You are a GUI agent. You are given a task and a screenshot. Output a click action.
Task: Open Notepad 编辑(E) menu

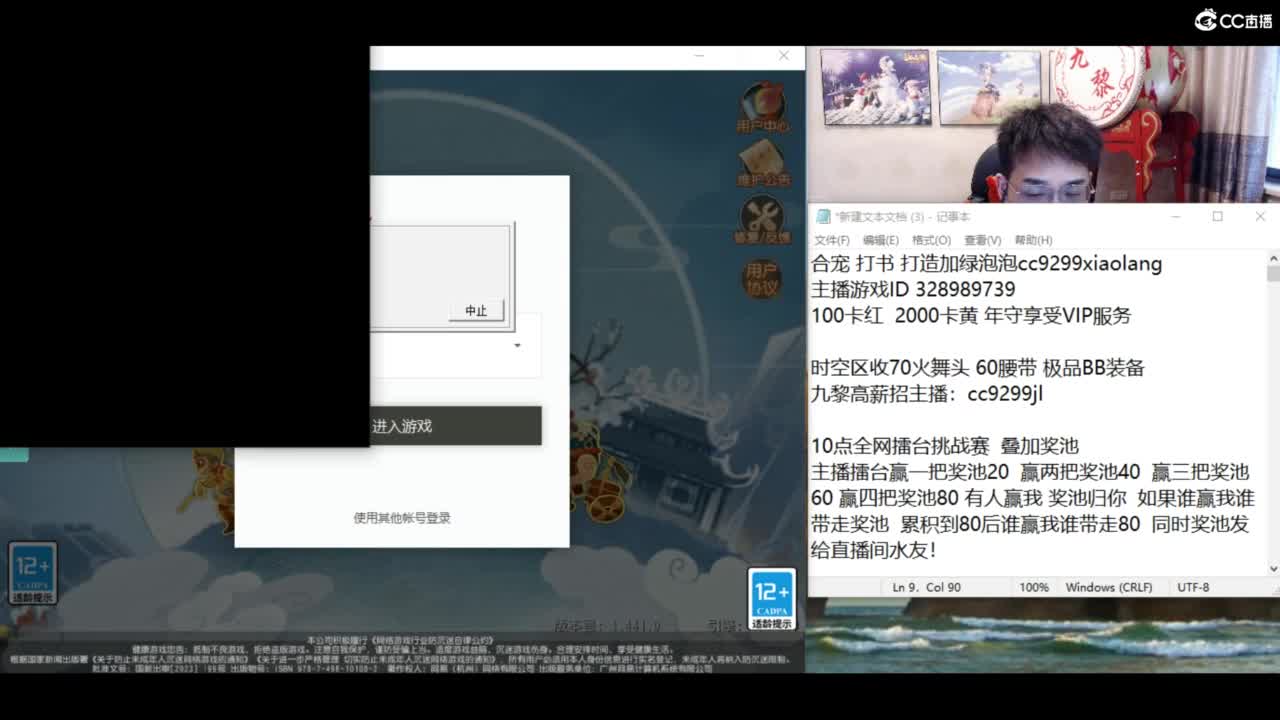click(881, 240)
